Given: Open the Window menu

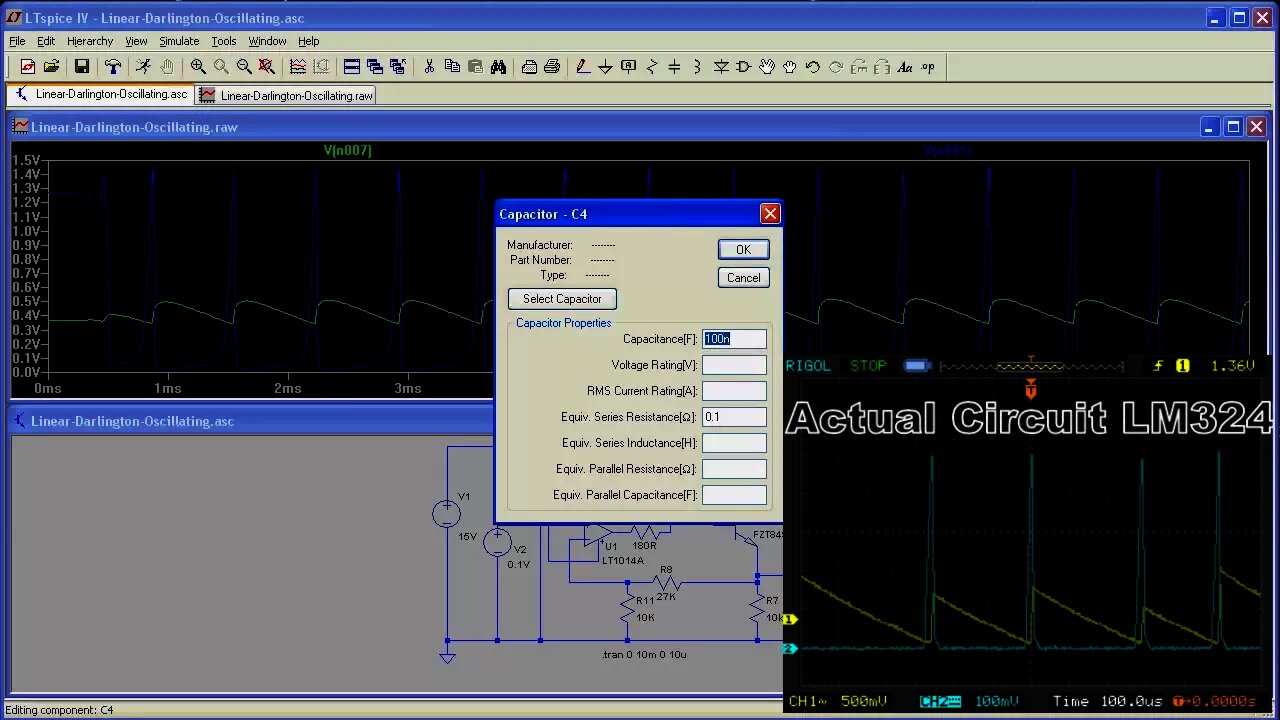Looking at the screenshot, I should (x=267, y=41).
